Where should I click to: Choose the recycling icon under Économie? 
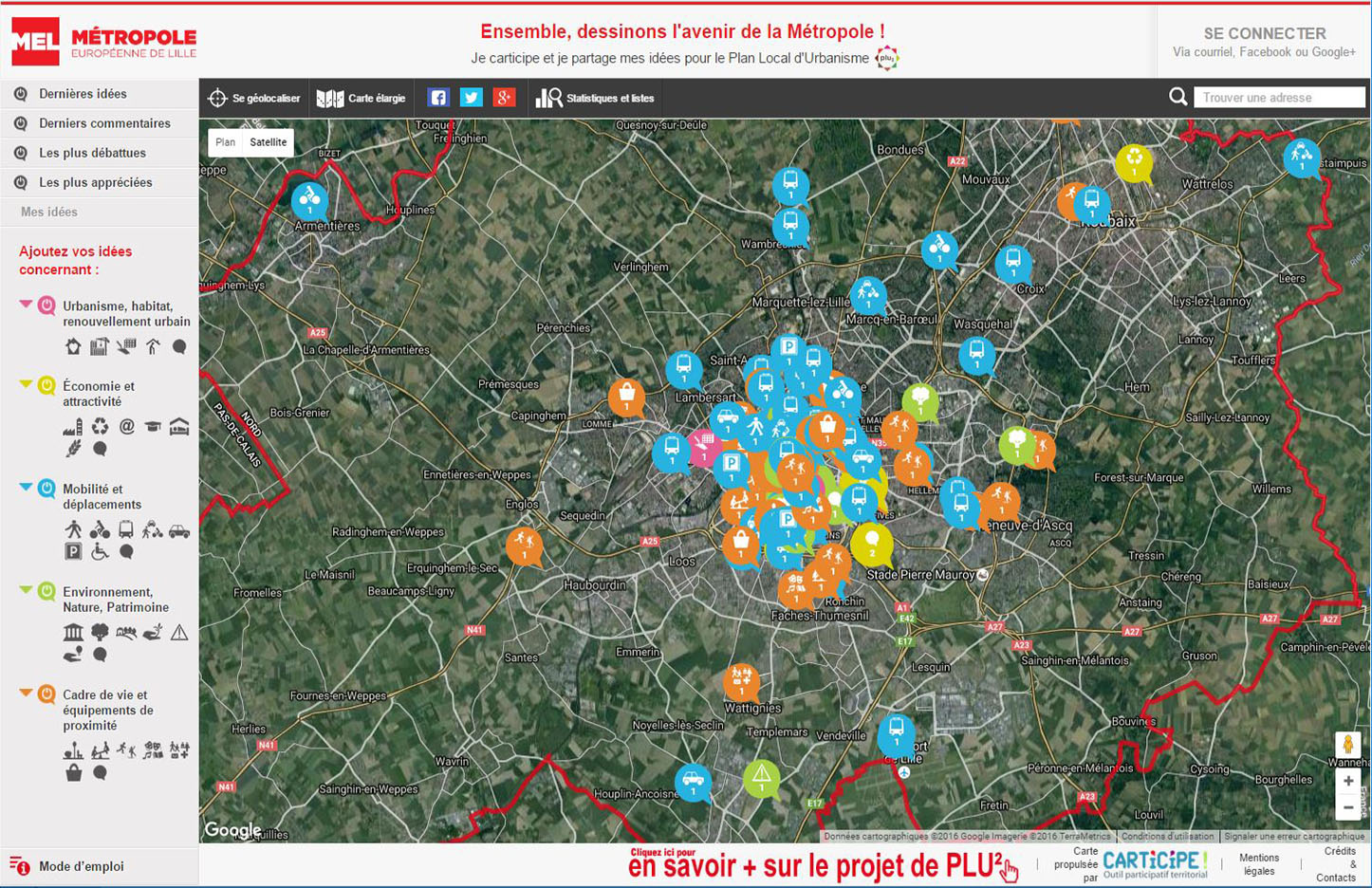pyautogui.click(x=100, y=427)
